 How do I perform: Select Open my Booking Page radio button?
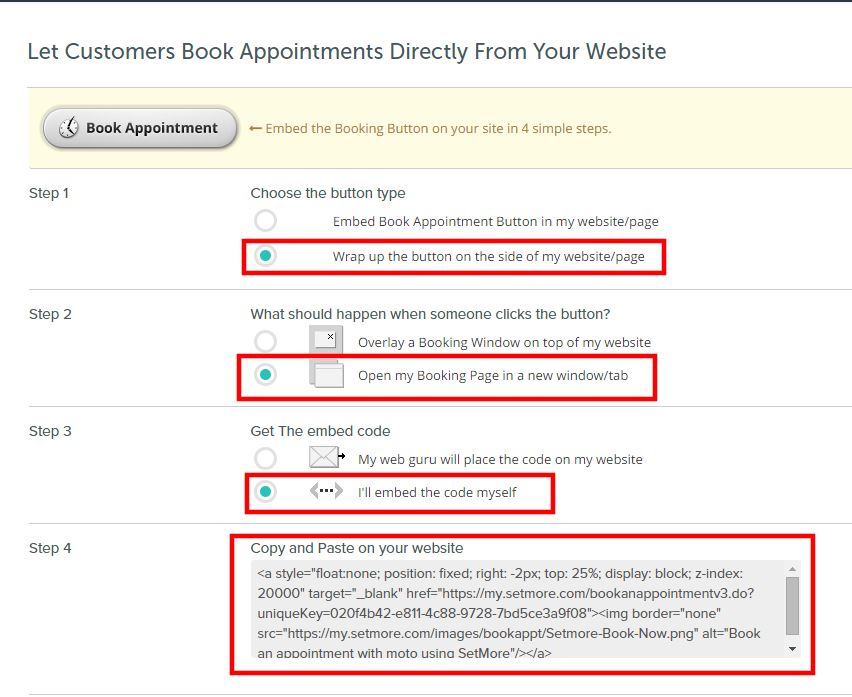pos(265,374)
